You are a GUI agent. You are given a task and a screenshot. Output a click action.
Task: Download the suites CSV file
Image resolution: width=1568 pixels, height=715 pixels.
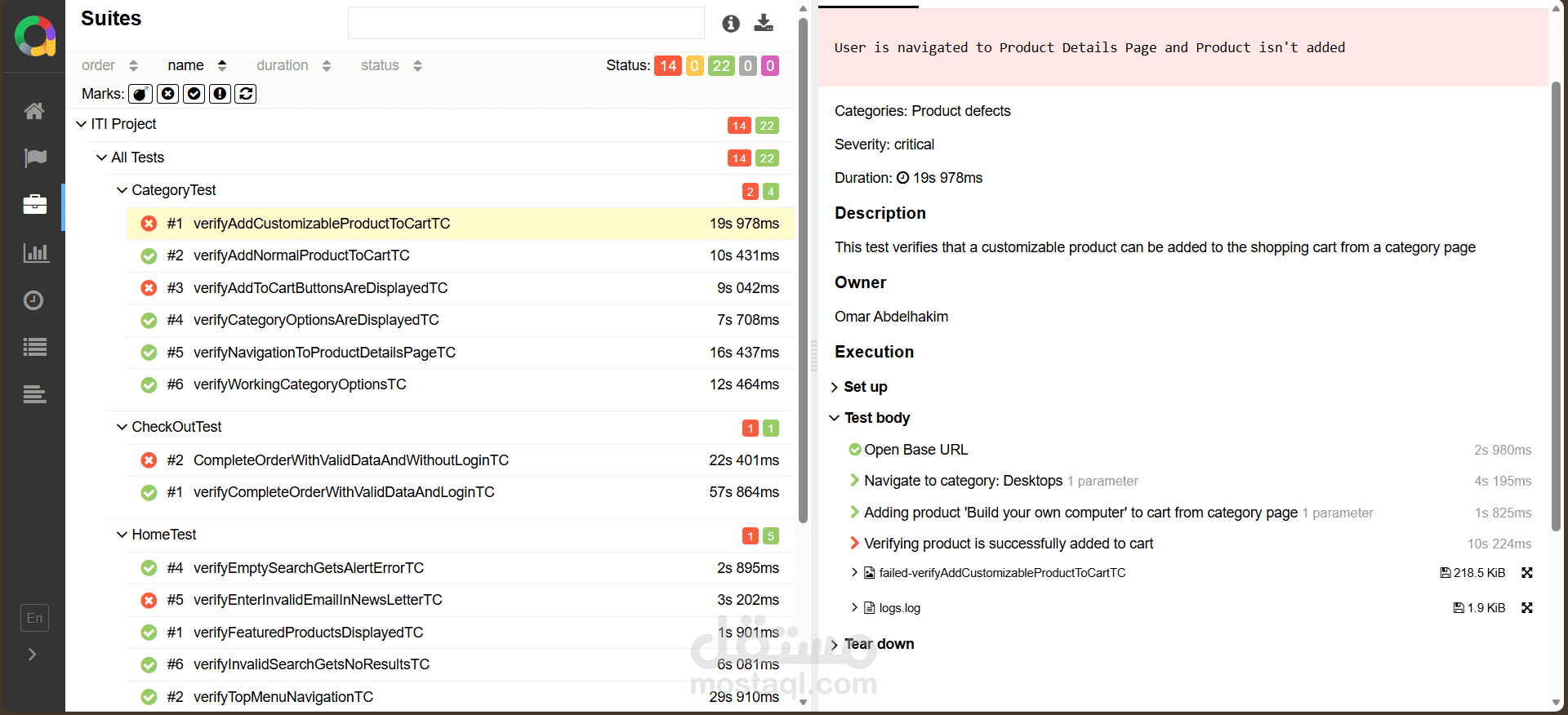pyautogui.click(x=764, y=23)
